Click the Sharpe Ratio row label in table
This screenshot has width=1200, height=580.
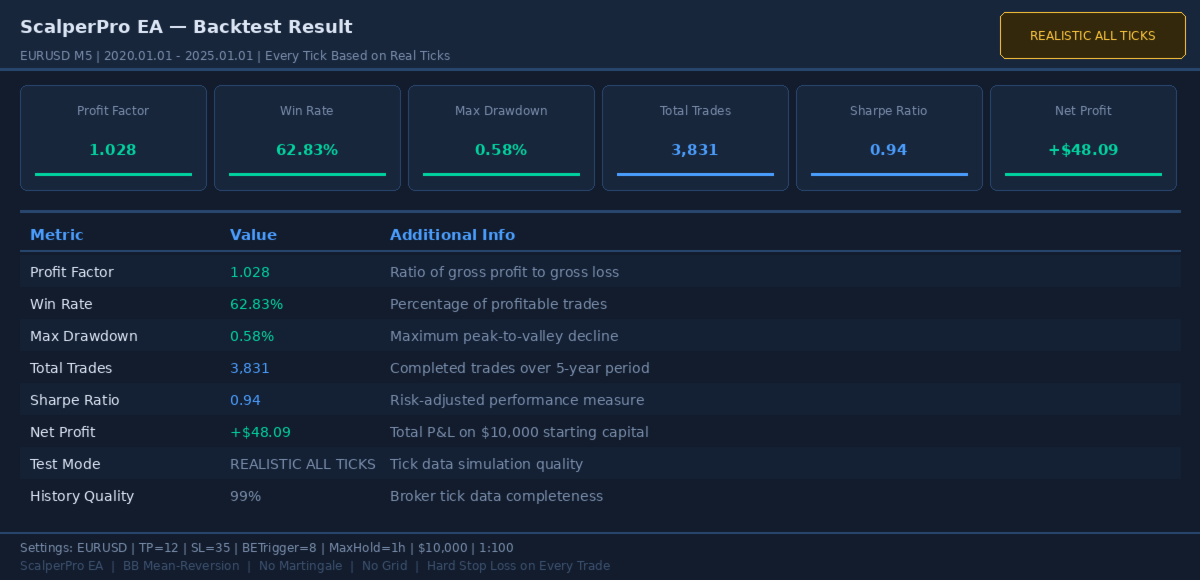pos(75,400)
